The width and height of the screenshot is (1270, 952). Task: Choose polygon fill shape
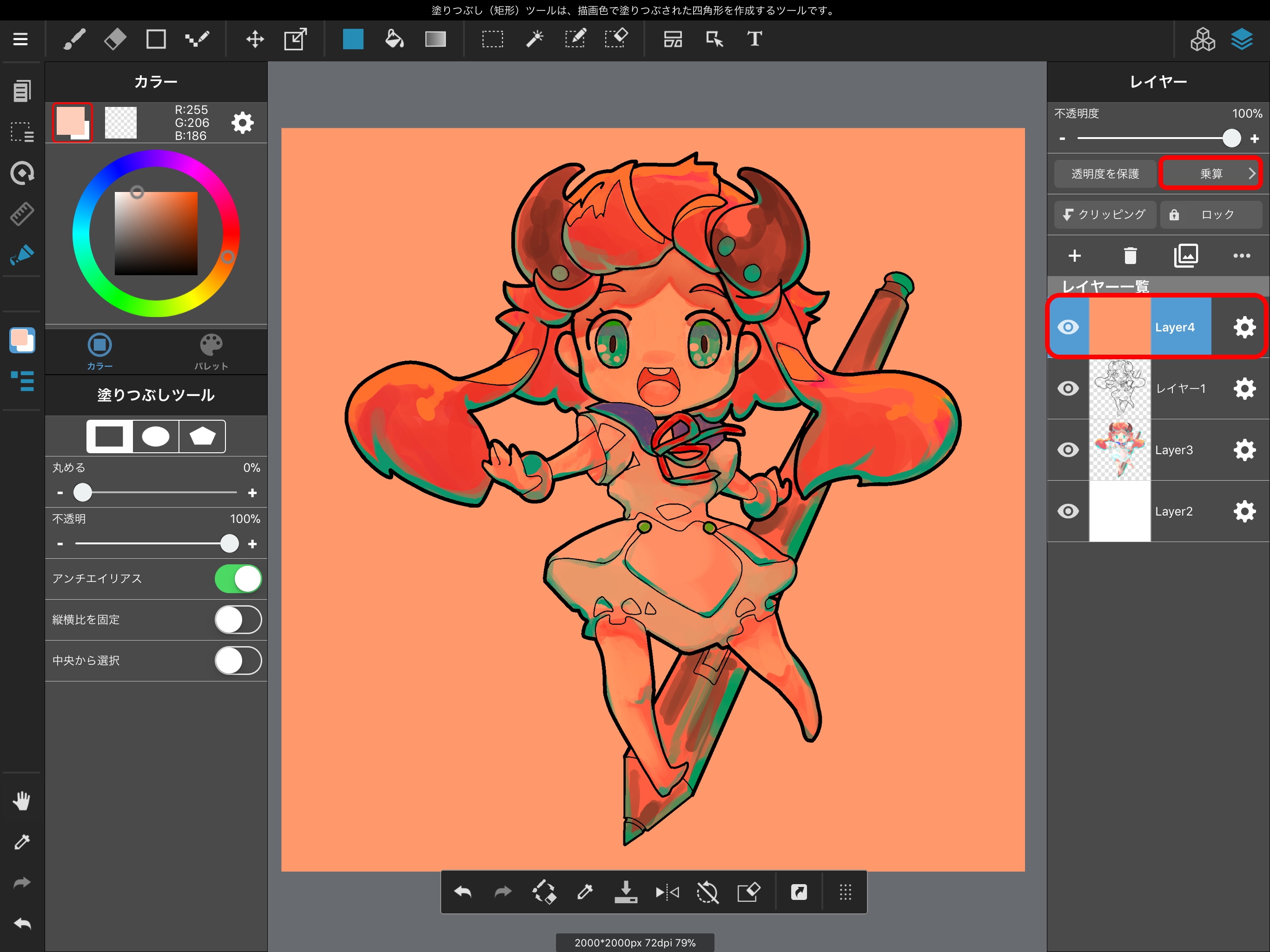click(x=202, y=436)
